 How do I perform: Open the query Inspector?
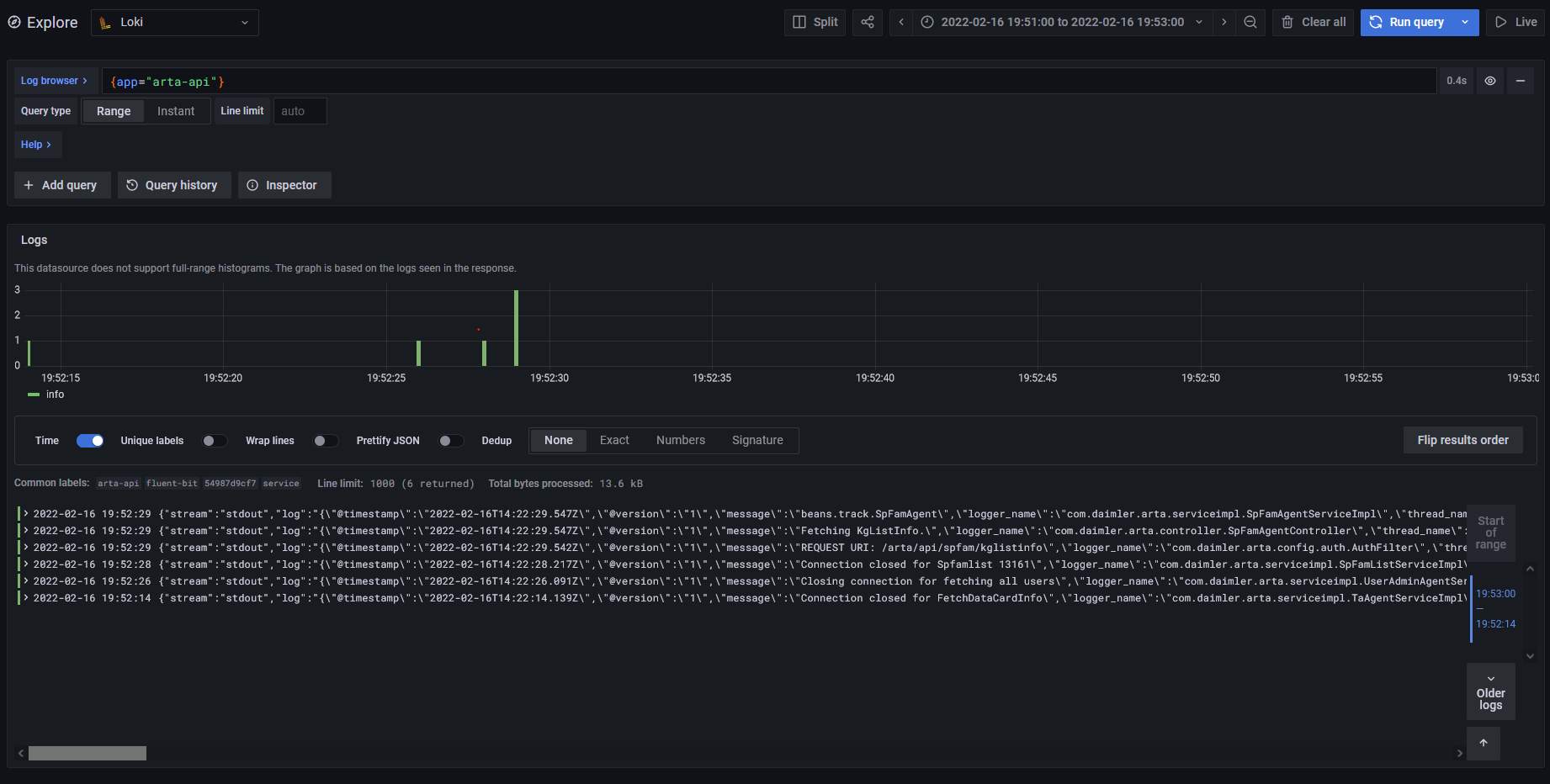click(284, 184)
